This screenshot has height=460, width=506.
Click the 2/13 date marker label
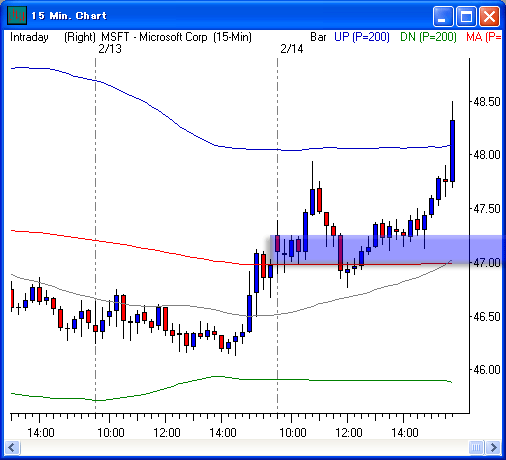point(110,49)
